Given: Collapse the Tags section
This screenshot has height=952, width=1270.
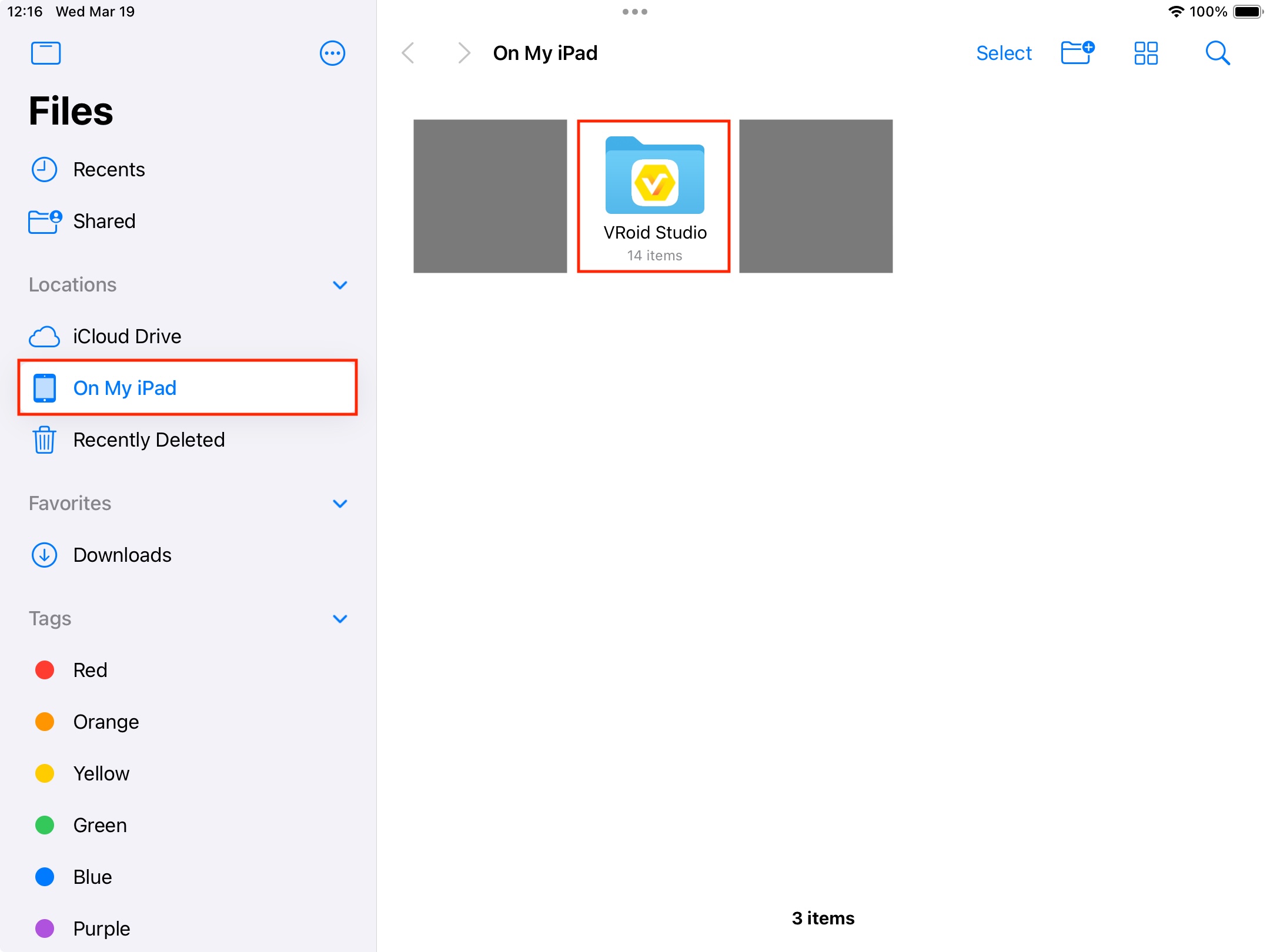Looking at the screenshot, I should (x=340, y=619).
